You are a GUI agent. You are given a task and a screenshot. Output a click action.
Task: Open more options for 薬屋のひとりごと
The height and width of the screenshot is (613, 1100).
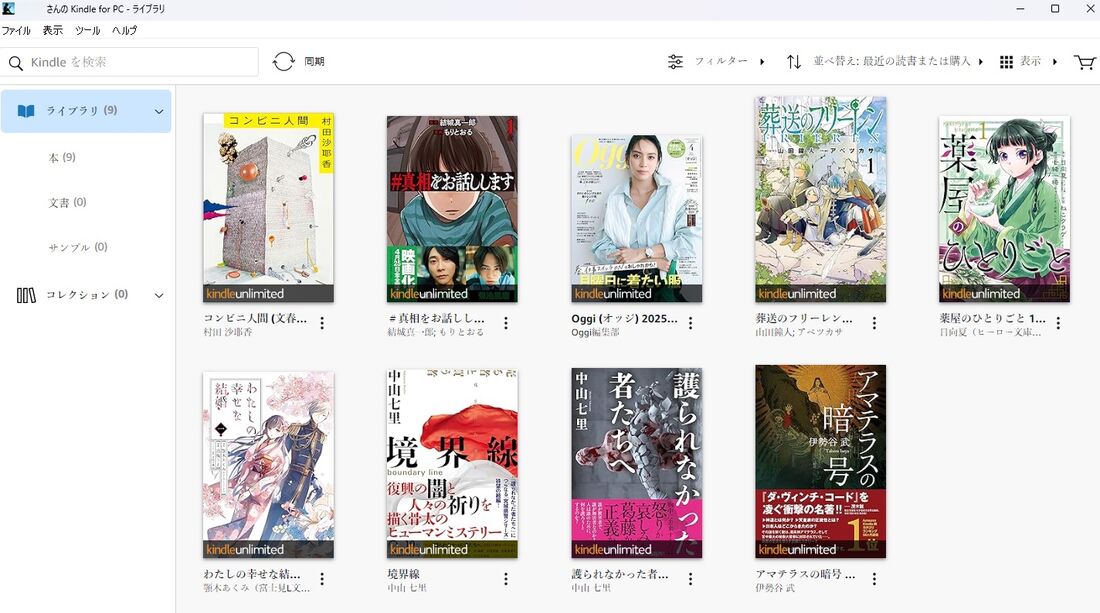1058,323
